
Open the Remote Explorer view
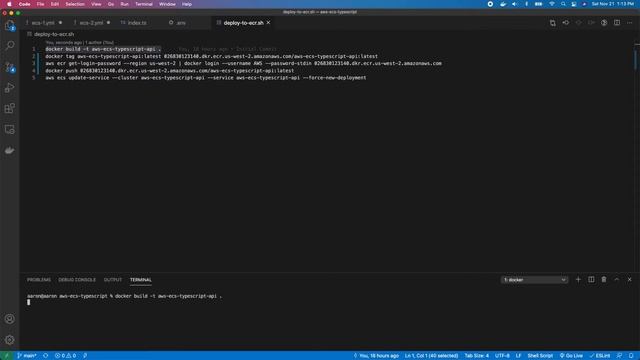tap(9, 129)
